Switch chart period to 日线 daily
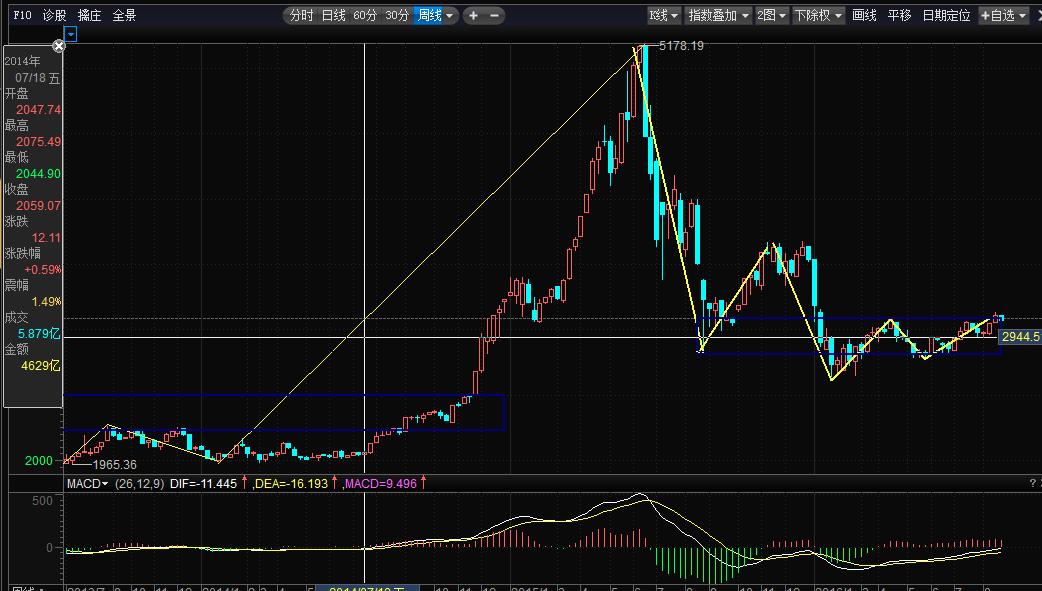Viewport: 1042px width, 591px height. click(333, 15)
